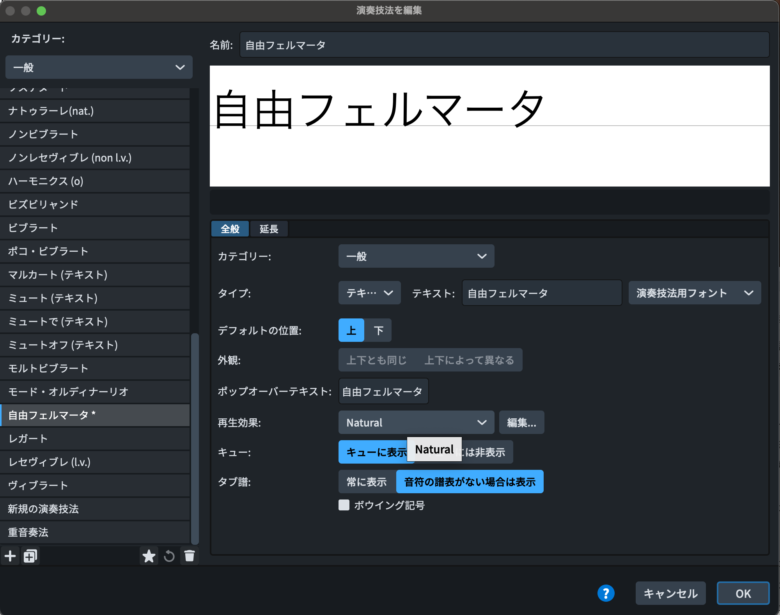Image resolution: width=780 pixels, height=615 pixels.
Task: Select ハーモニクス (o) in the list
Action: pos(95,181)
